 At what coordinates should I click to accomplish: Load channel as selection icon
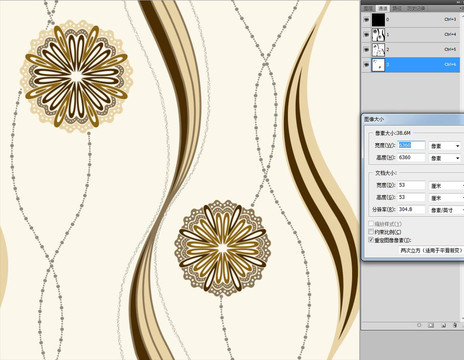coord(419,325)
